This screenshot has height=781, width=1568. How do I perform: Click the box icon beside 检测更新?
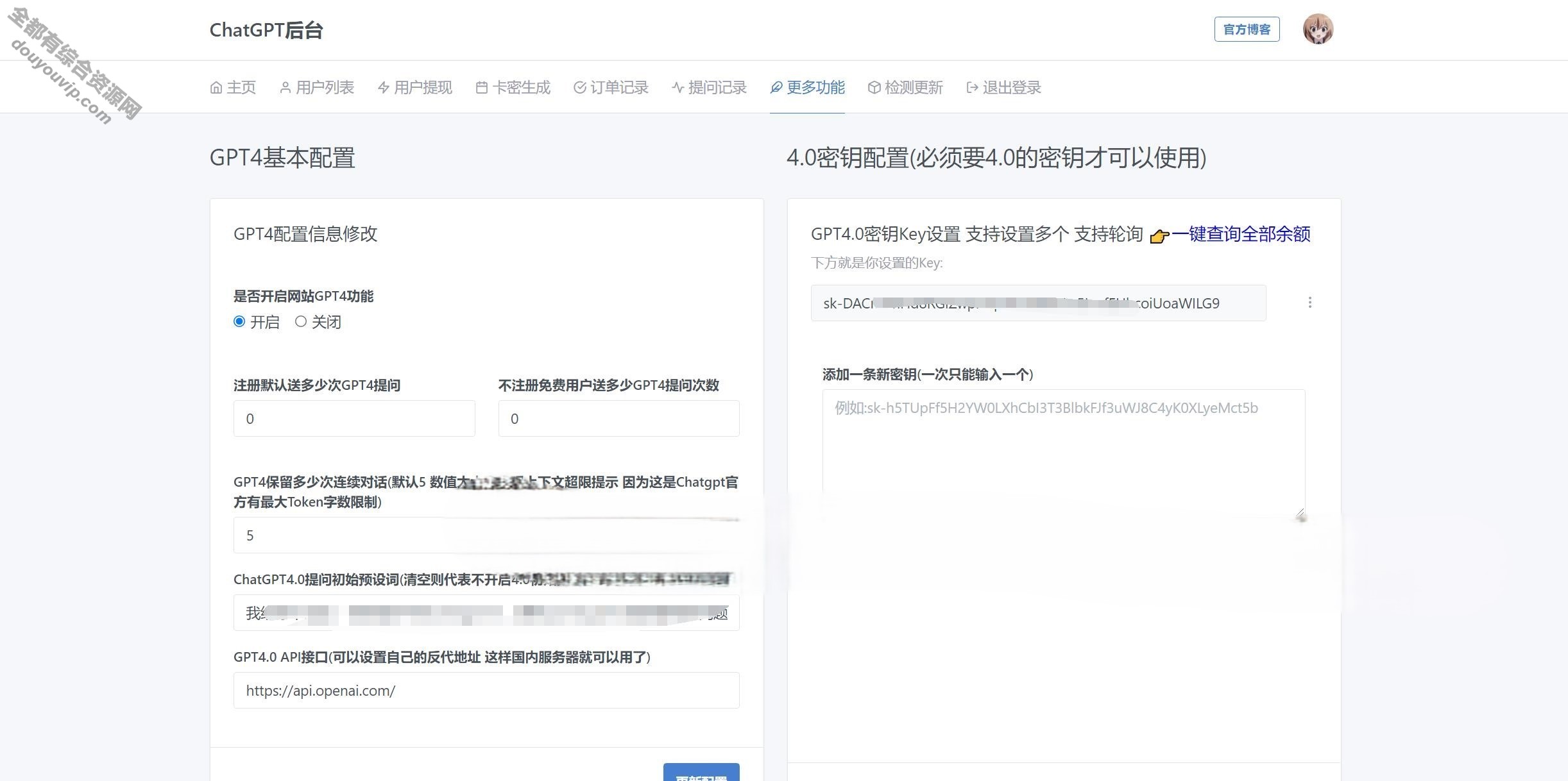click(874, 88)
